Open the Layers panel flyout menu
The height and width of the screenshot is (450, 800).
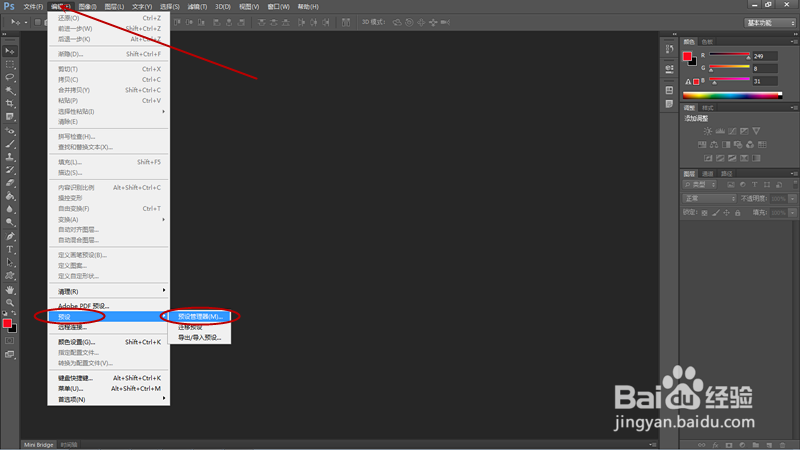tap(793, 173)
